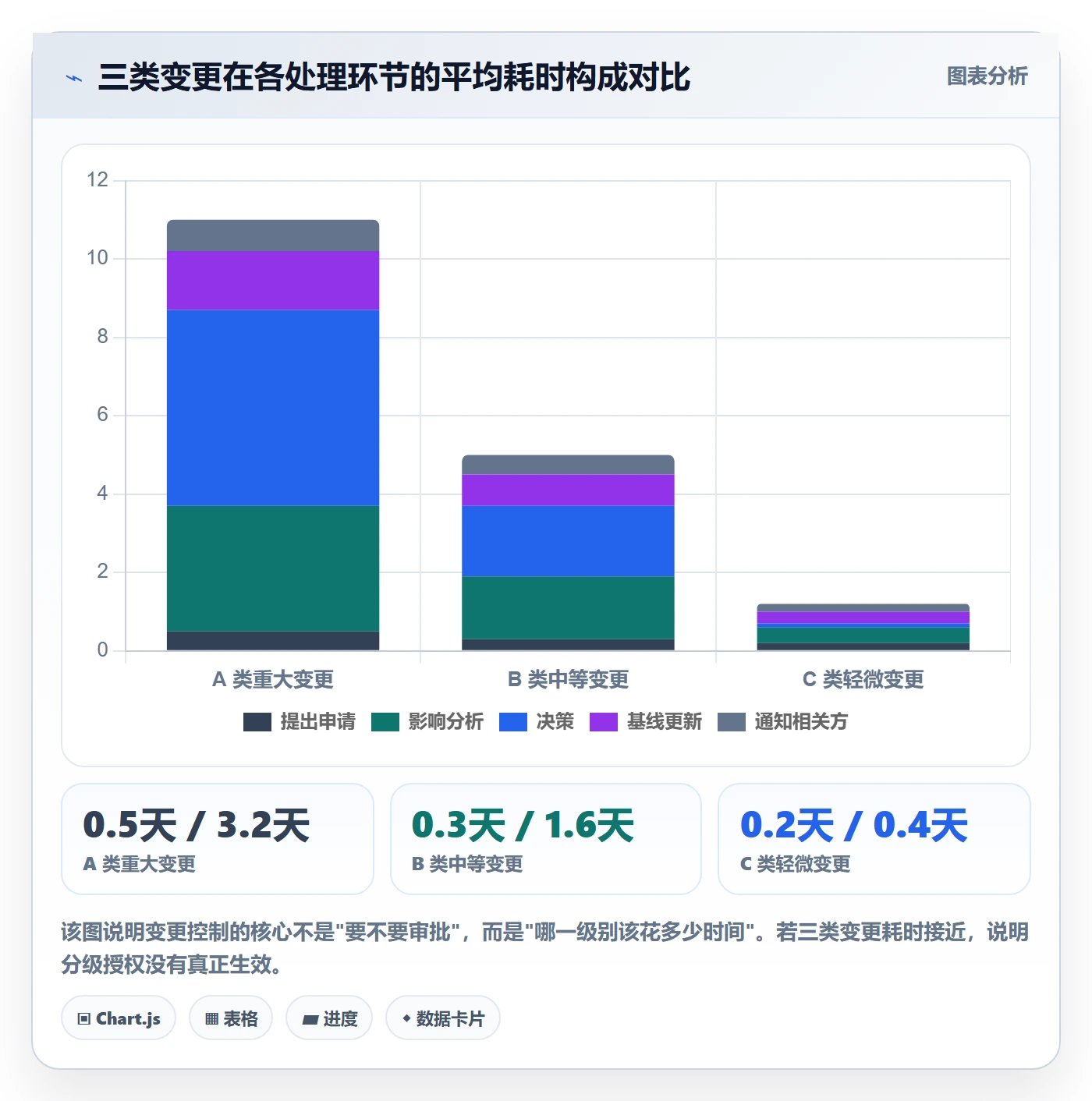Click the dark 提出申请 segment of bar A

point(273,641)
